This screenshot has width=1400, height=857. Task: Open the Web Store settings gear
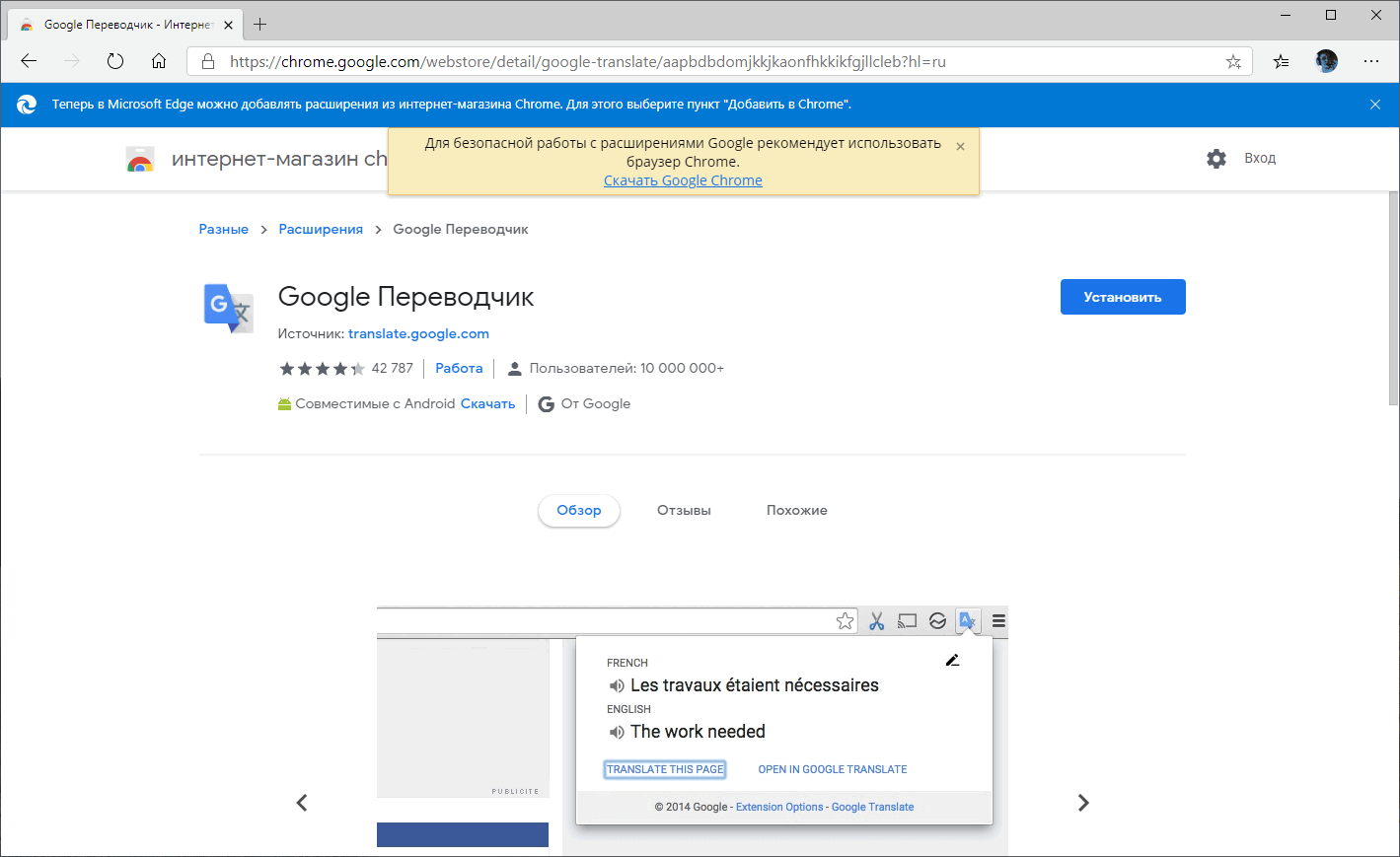[1216, 158]
